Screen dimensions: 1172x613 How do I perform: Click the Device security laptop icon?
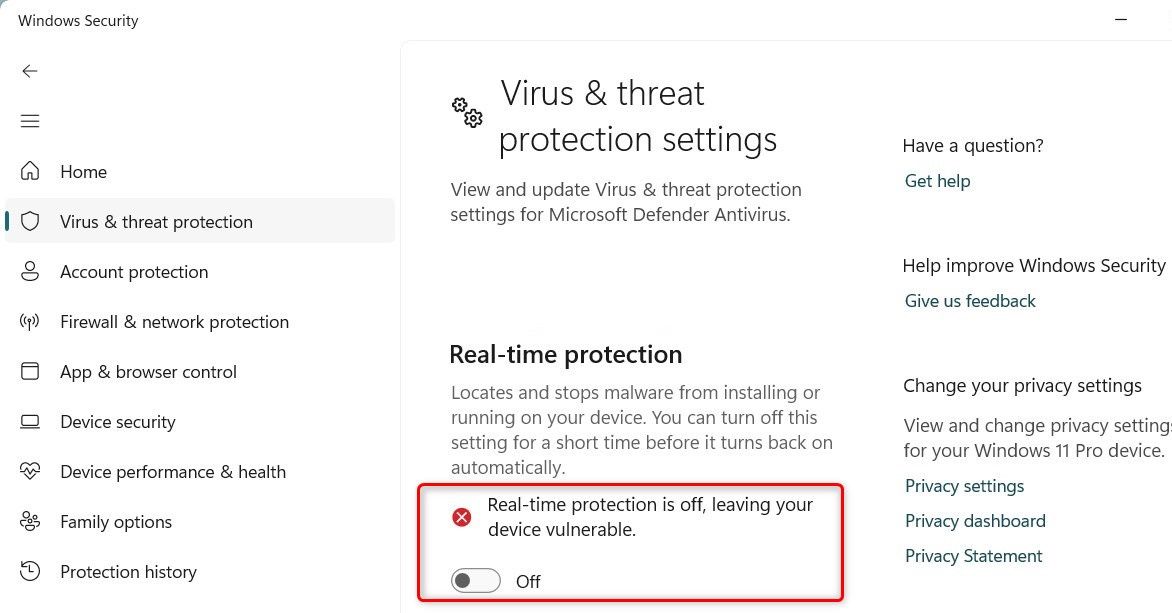(30, 422)
